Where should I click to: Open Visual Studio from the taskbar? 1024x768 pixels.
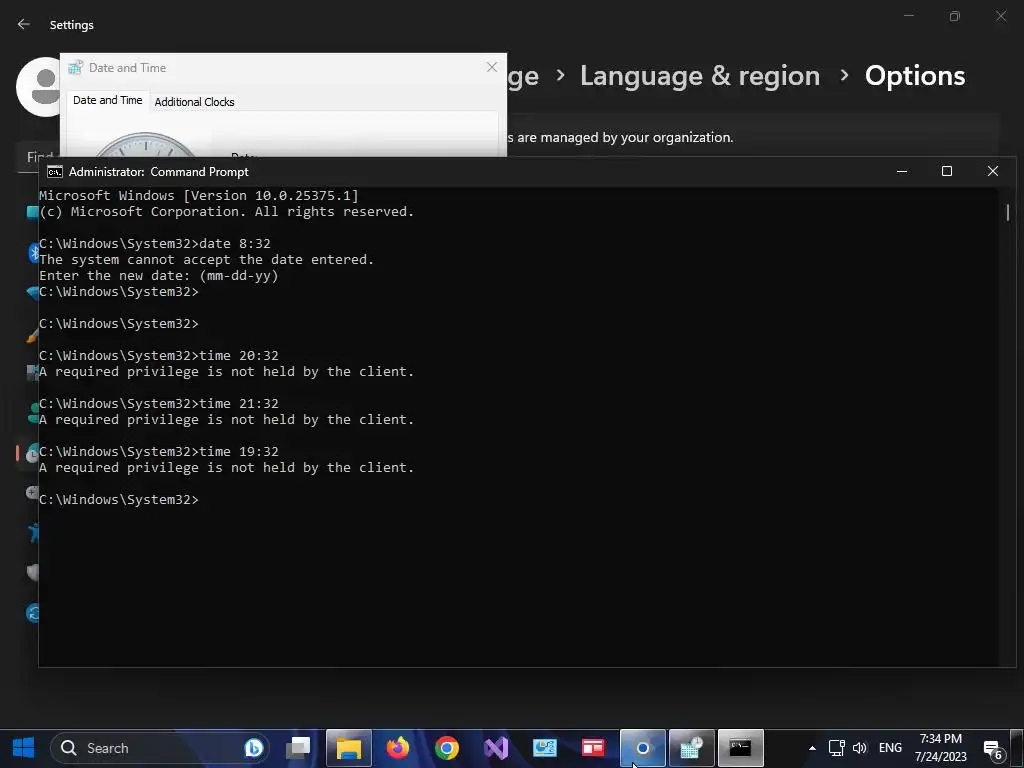(496, 748)
